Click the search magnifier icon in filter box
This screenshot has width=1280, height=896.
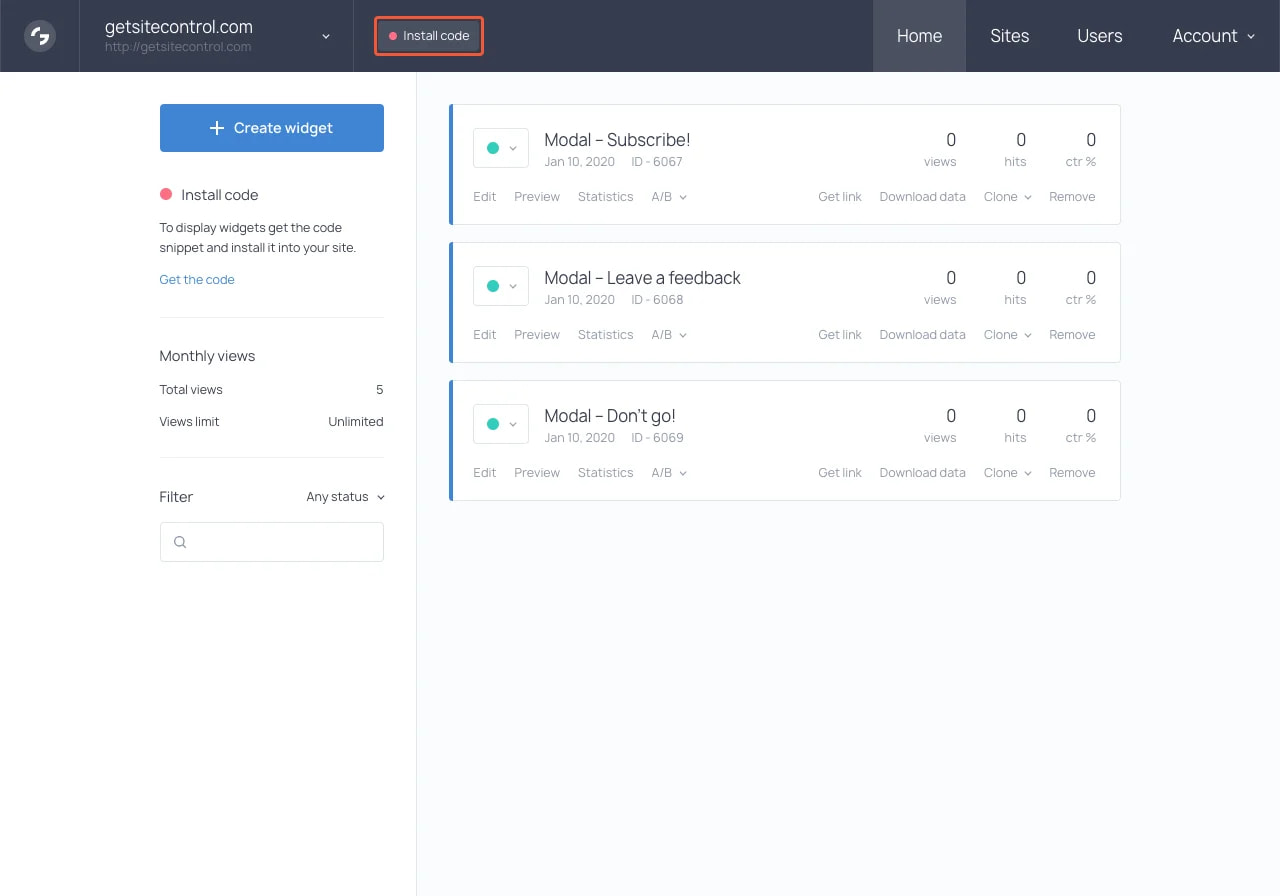coord(180,542)
